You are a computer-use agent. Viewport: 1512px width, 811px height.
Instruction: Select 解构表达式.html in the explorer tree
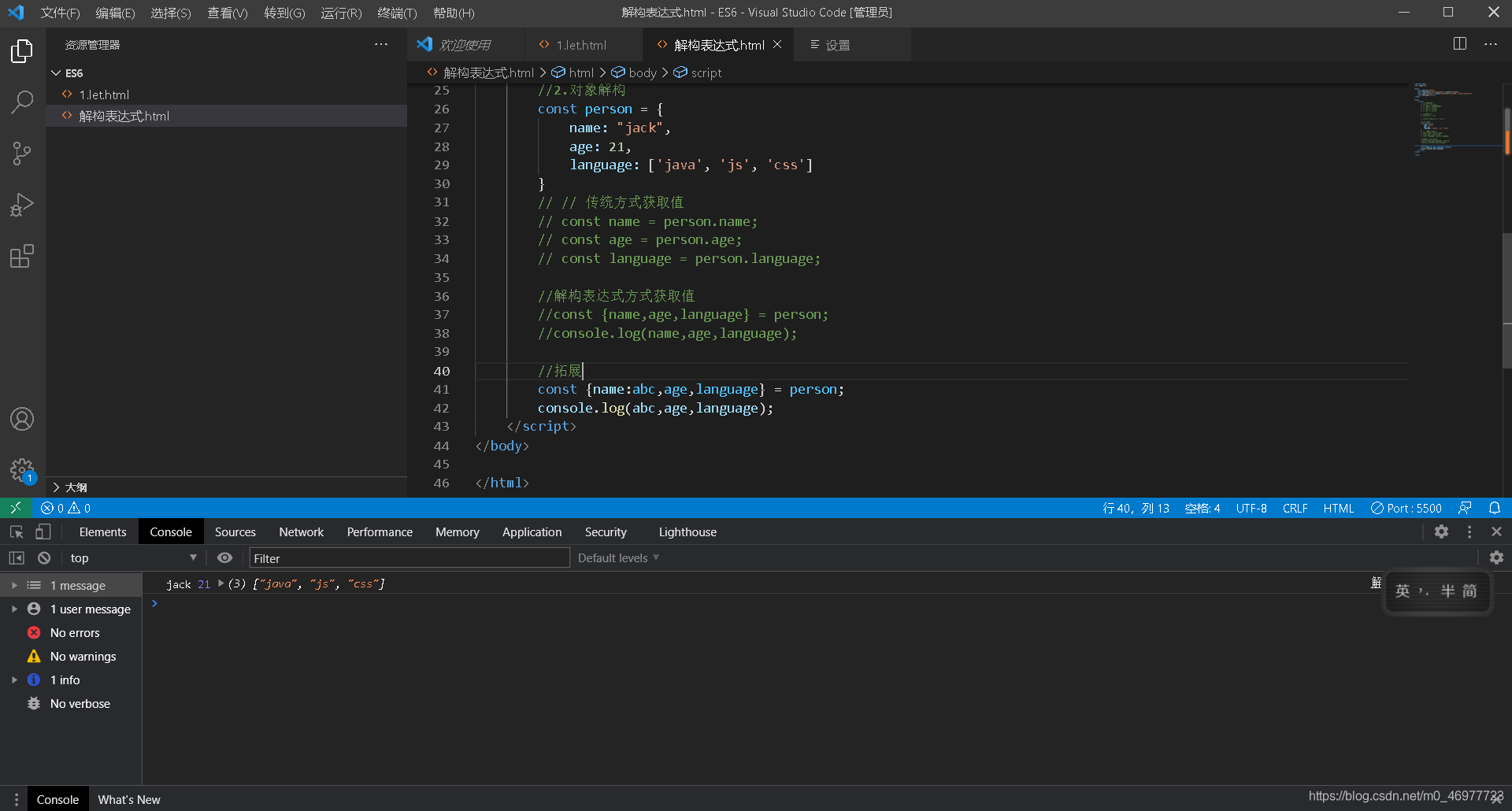(x=226, y=116)
